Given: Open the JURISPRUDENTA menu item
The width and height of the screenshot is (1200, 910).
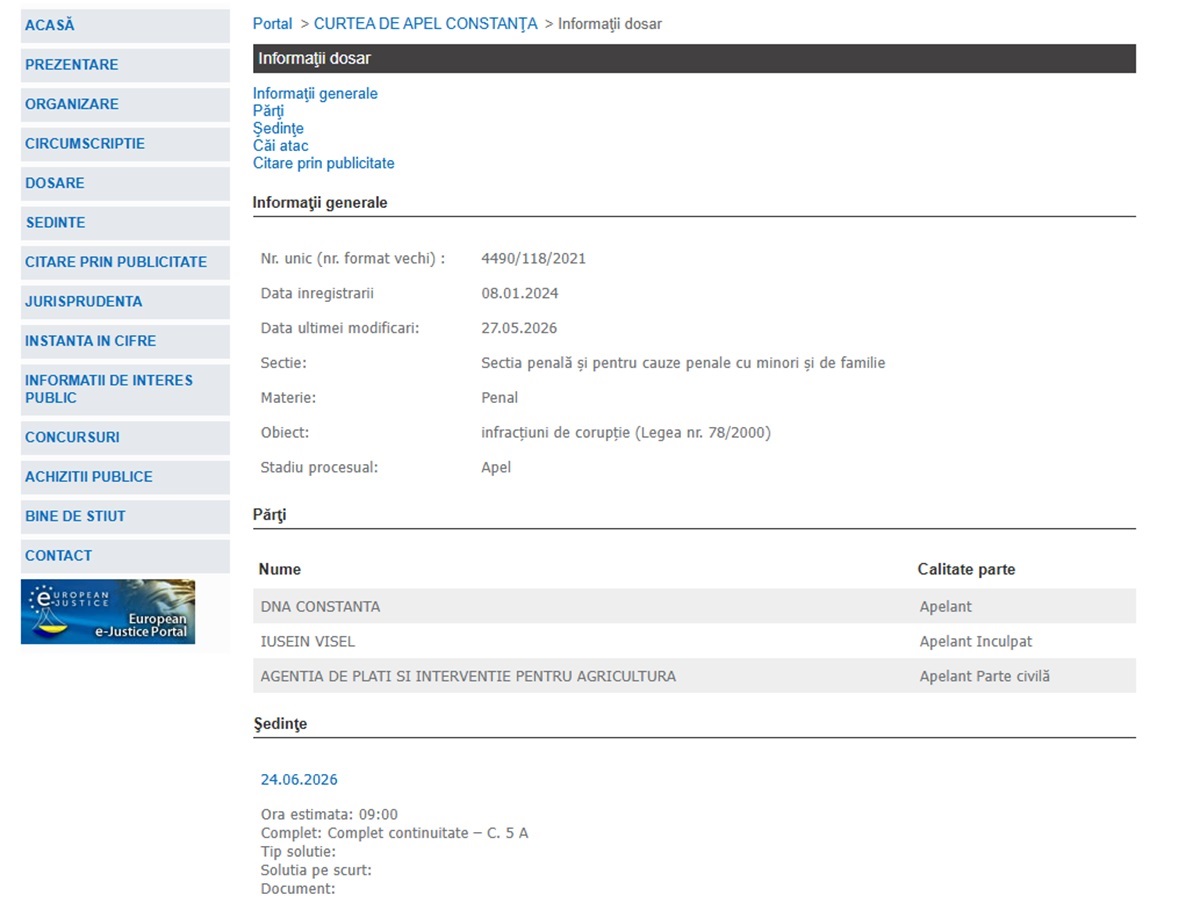Looking at the screenshot, I should [x=125, y=302].
